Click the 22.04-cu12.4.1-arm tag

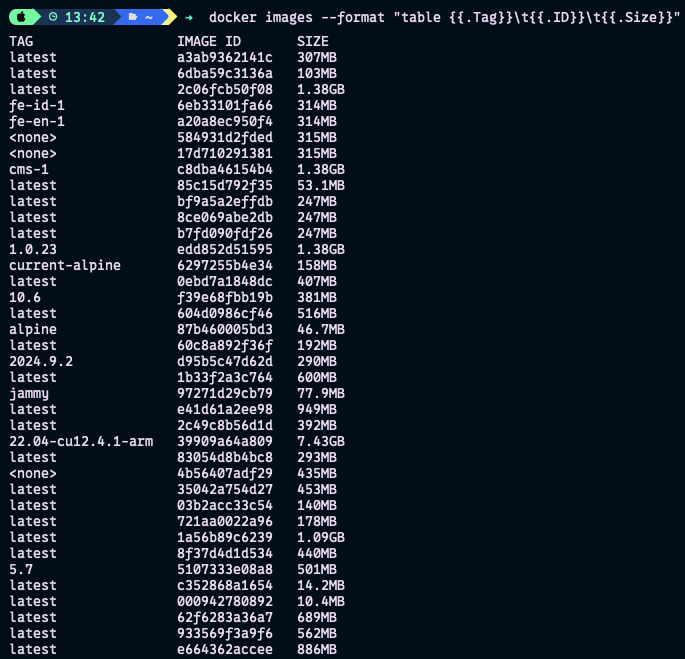tap(81, 441)
